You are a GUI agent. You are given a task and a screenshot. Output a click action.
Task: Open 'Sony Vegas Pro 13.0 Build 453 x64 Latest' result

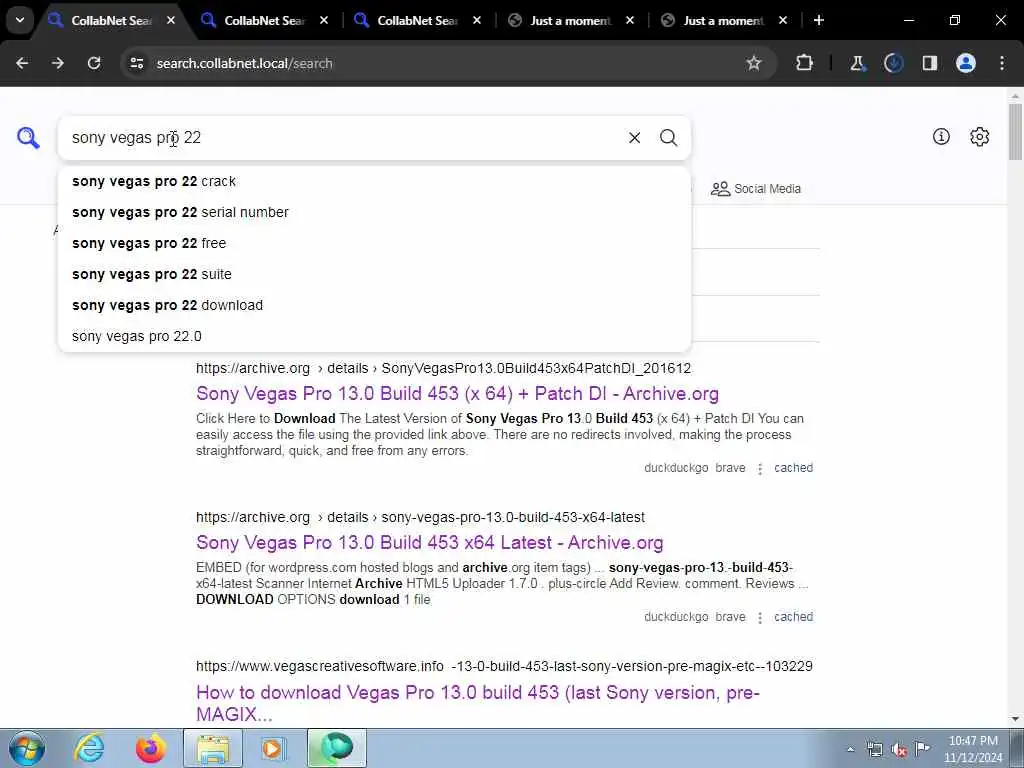[x=429, y=543]
